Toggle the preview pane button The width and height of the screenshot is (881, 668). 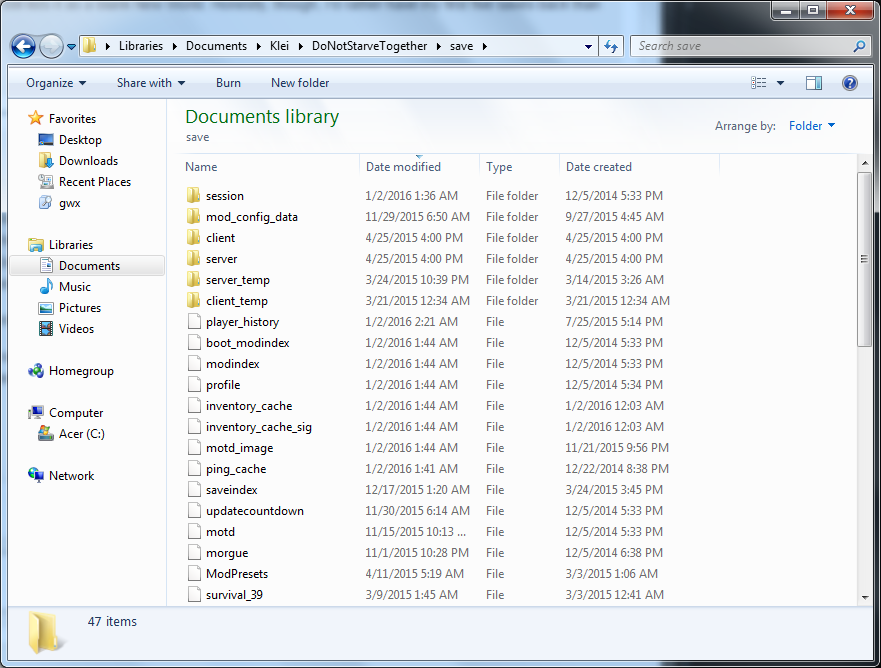click(x=814, y=83)
